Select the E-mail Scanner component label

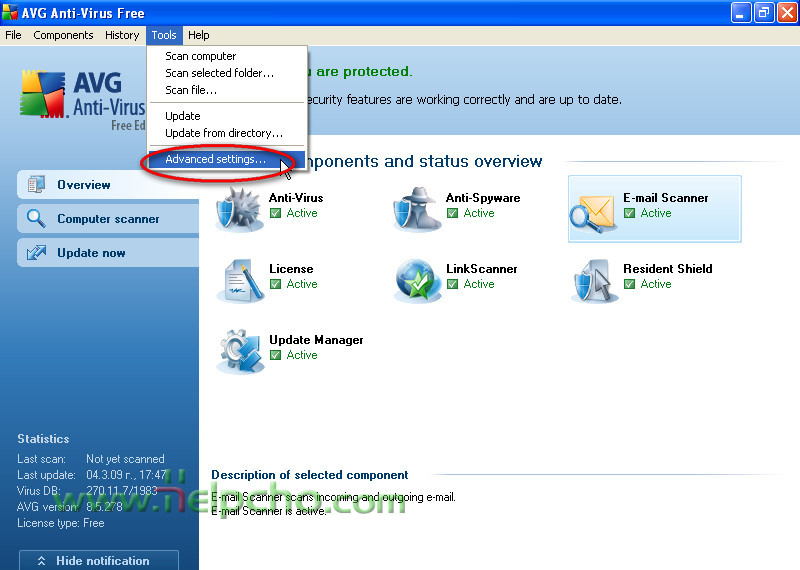(x=666, y=198)
